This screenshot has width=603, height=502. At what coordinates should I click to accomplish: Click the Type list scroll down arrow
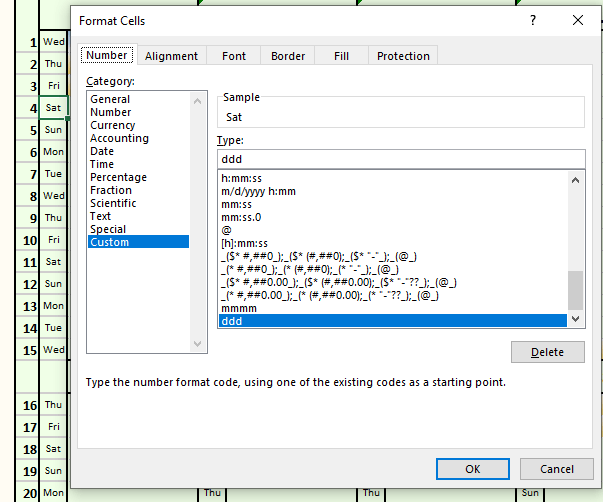pos(575,319)
